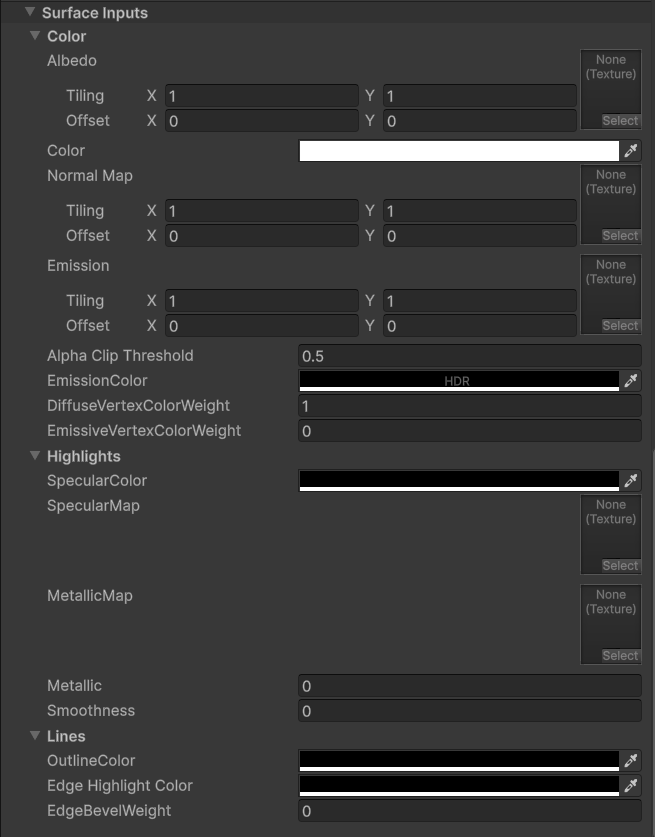The height and width of the screenshot is (837, 655).
Task: Click the Alpha Clip Threshold label
Action: (x=120, y=356)
